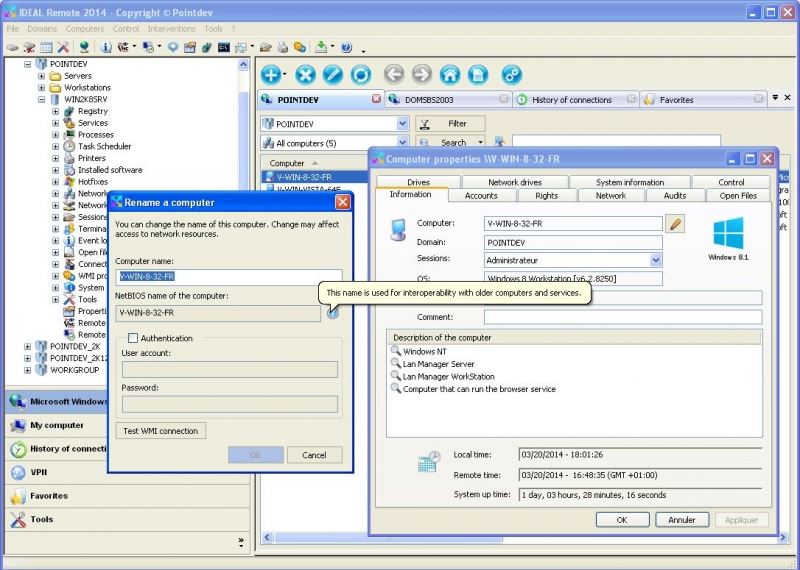Click the blue refresh circle icon
This screenshot has height=570, width=800.
[360, 74]
